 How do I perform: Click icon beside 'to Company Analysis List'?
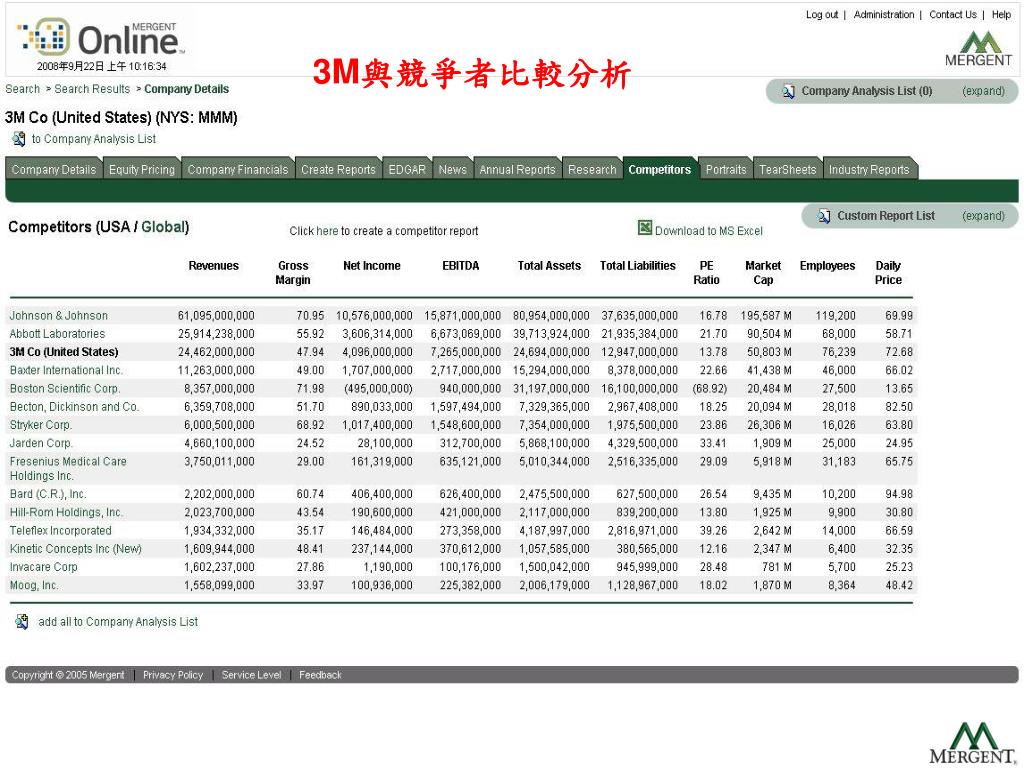click(x=19, y=139)
